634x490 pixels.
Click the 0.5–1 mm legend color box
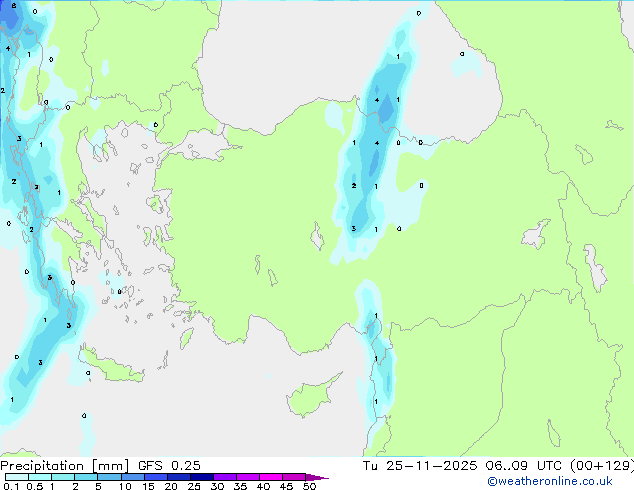coord(40,477)
